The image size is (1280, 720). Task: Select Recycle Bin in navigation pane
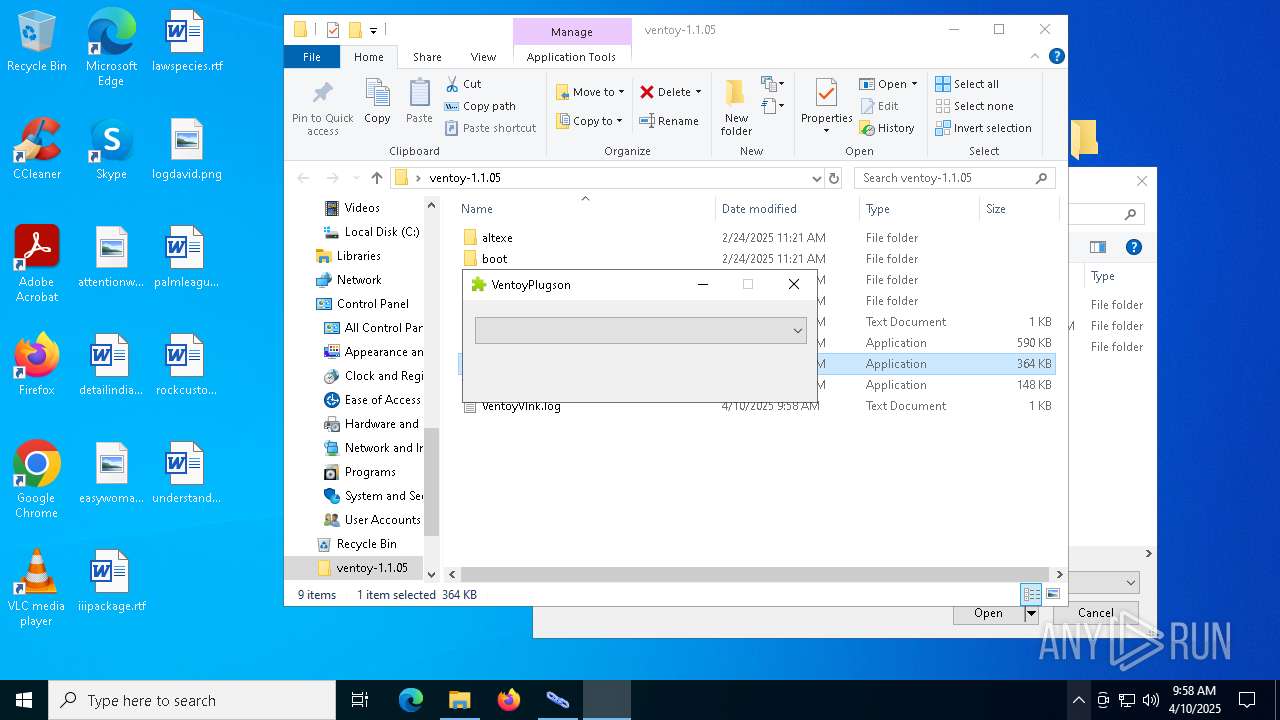pyautogui.click(x=366, y=544)
